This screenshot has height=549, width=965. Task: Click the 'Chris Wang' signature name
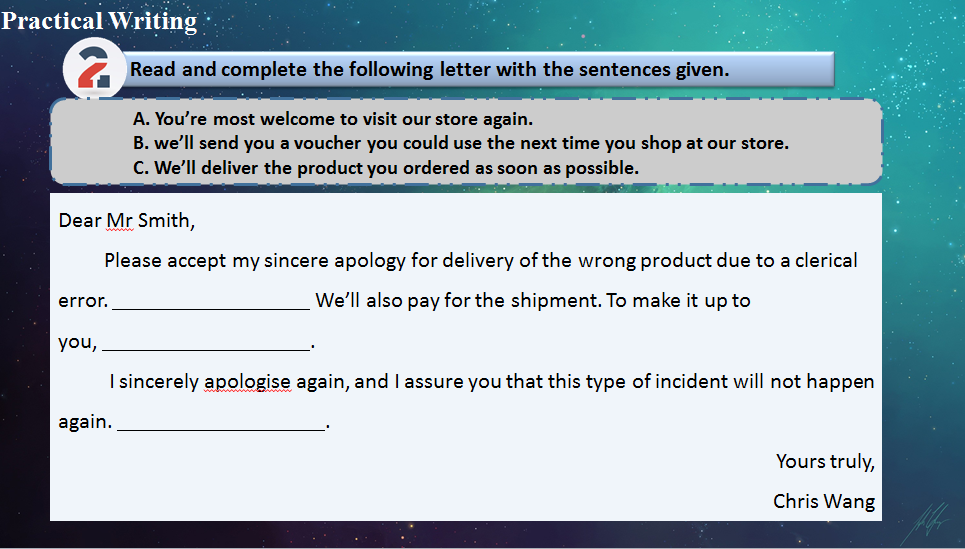click(x=824, y=501)
